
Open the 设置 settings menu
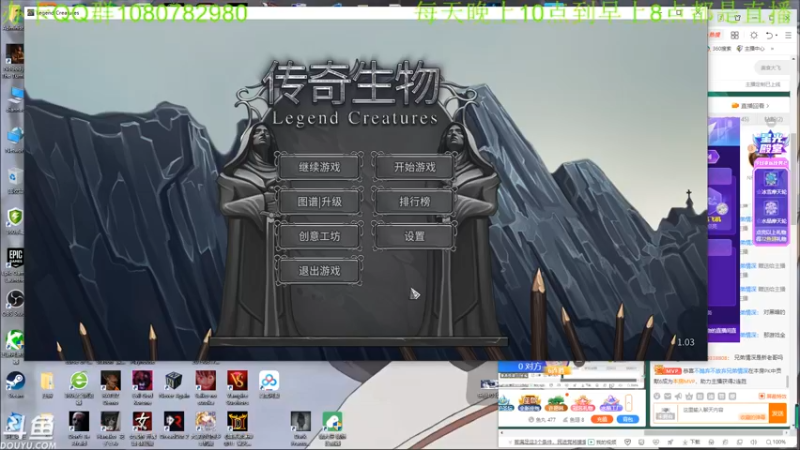(414, 236)
